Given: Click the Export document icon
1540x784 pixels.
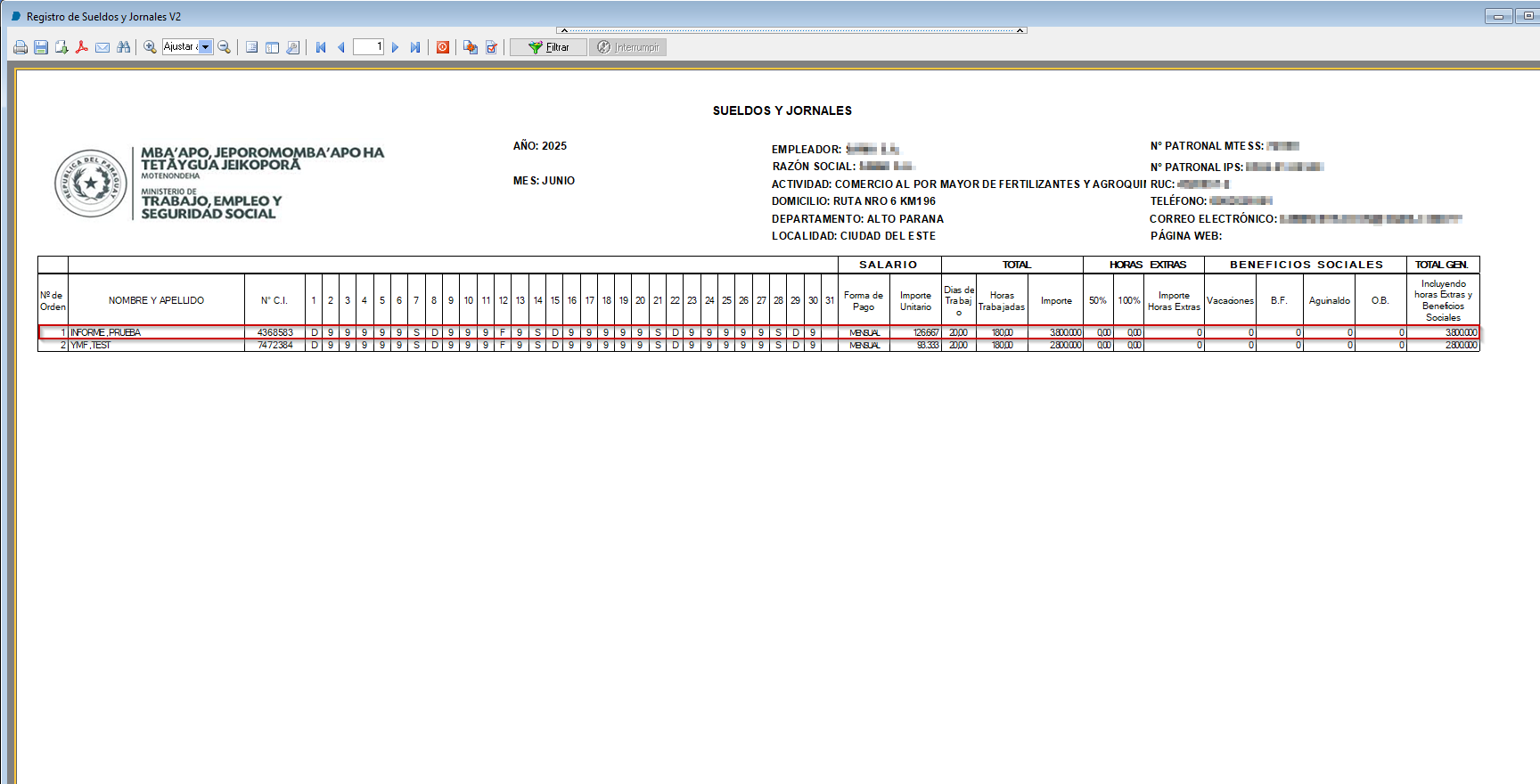Looking at the screenshot, I should point(61,47).
